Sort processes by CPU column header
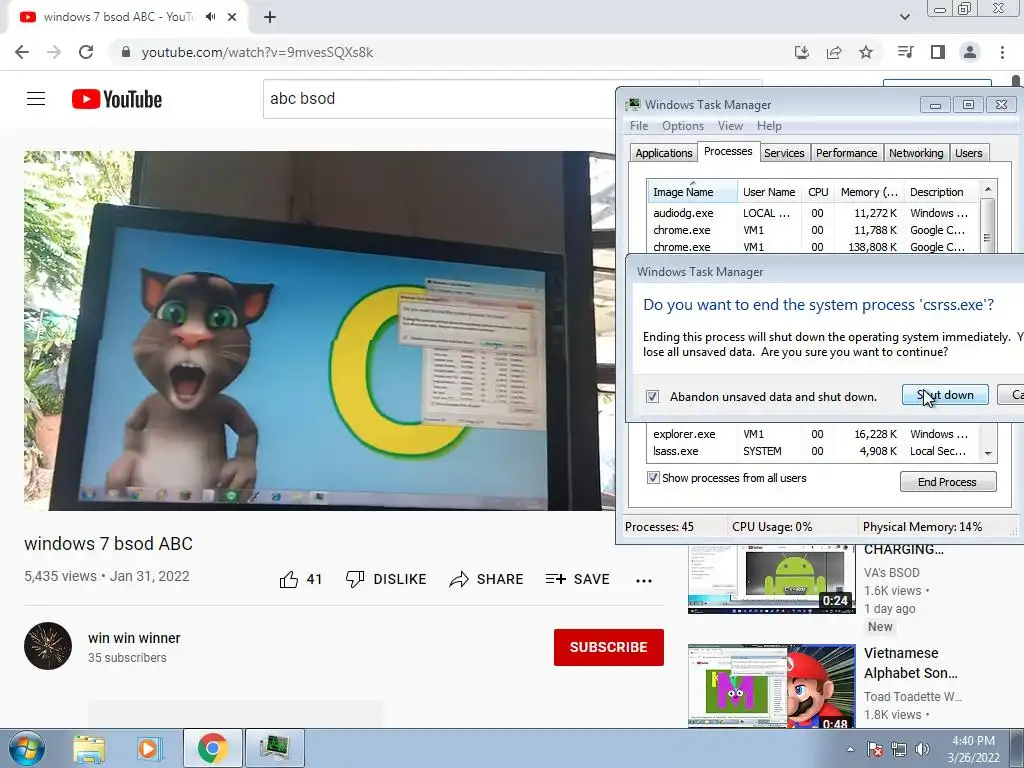 (x=818, y=192)
